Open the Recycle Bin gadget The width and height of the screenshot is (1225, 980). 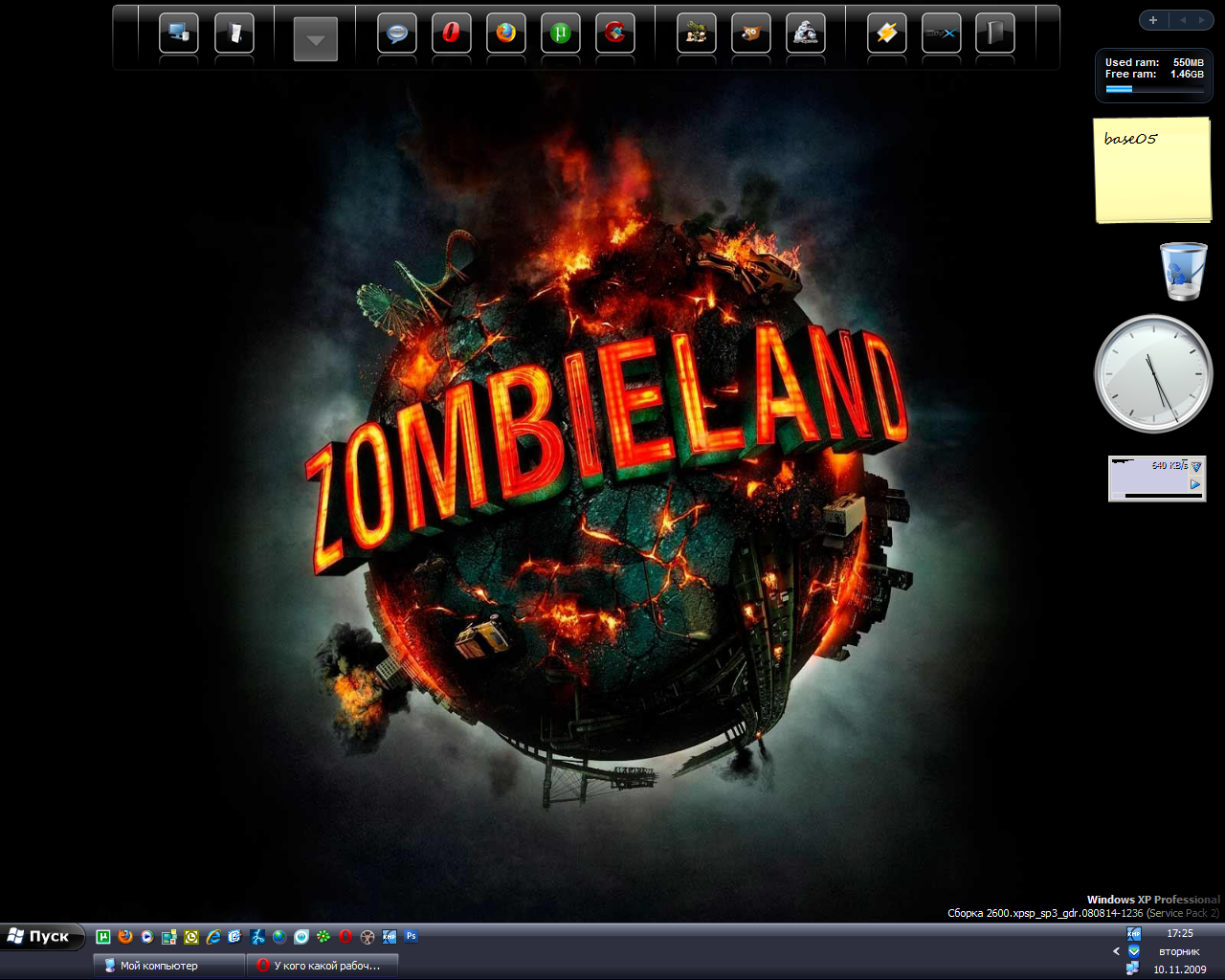coord(1183,271)
